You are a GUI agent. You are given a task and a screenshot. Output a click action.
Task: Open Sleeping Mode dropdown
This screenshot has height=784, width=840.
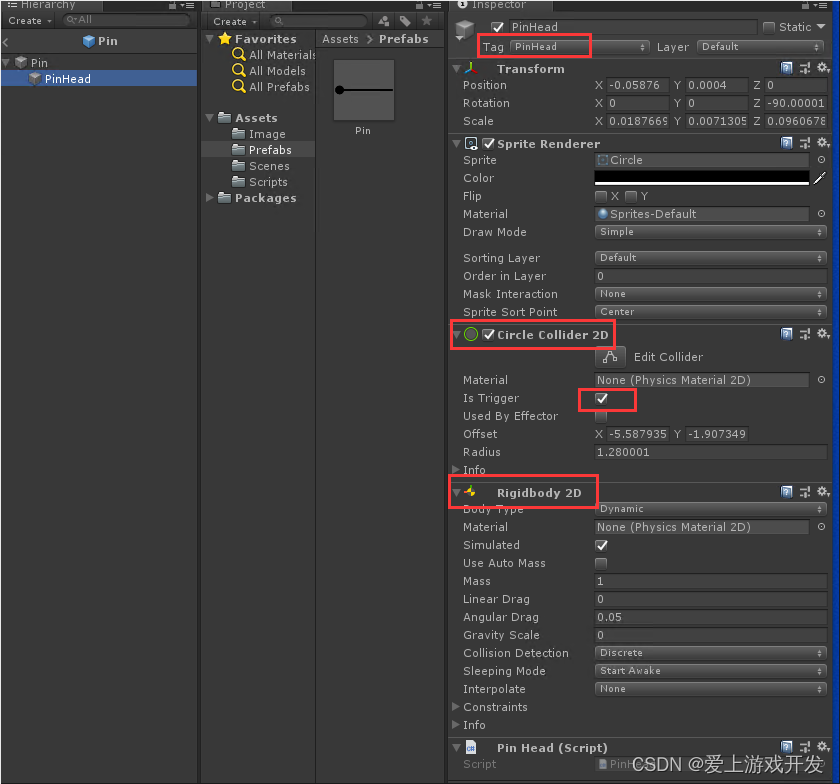[x=710, y=671]
